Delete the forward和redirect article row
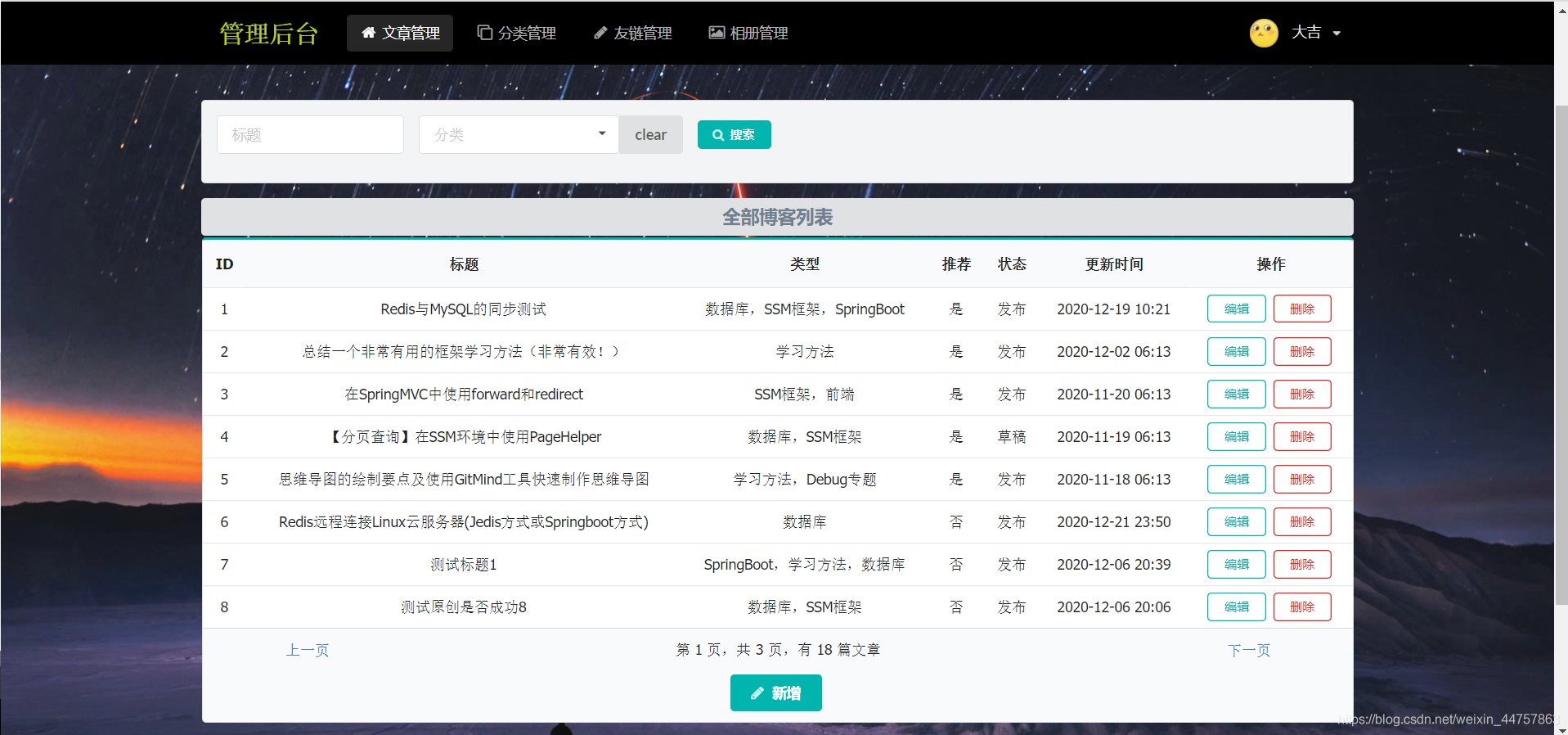 1301,394
